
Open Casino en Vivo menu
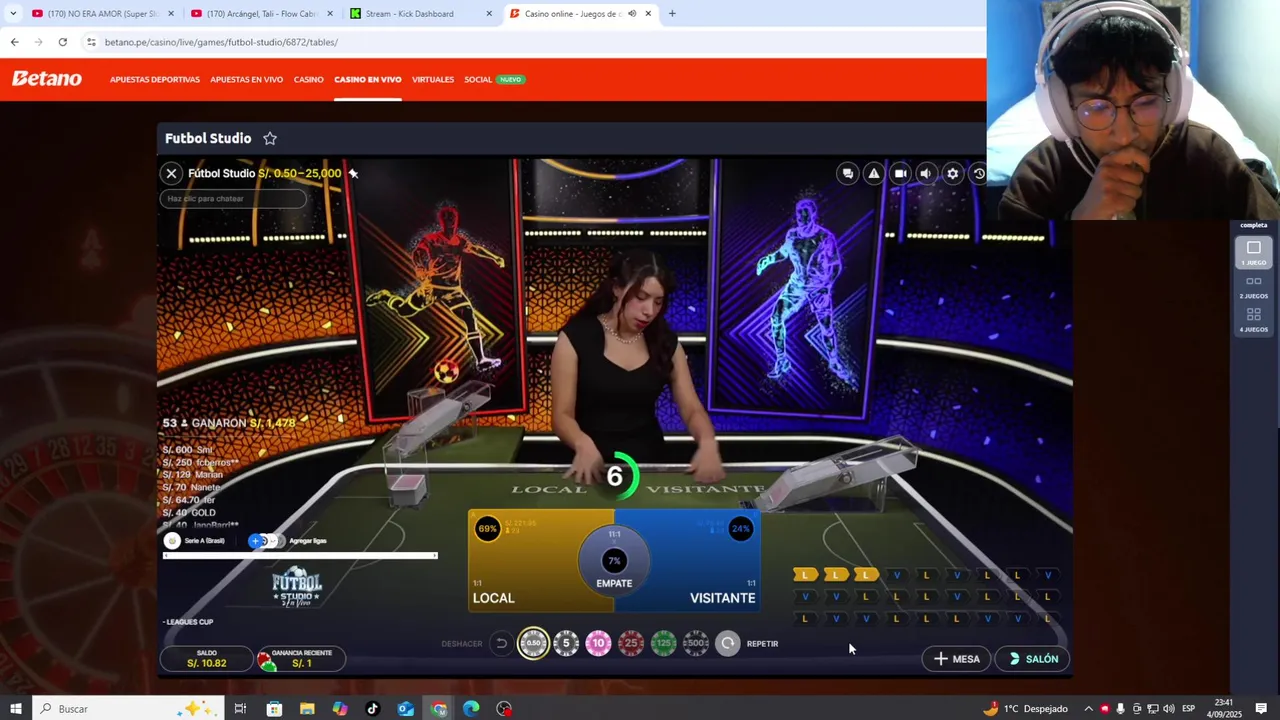click(x=368, y=79)
